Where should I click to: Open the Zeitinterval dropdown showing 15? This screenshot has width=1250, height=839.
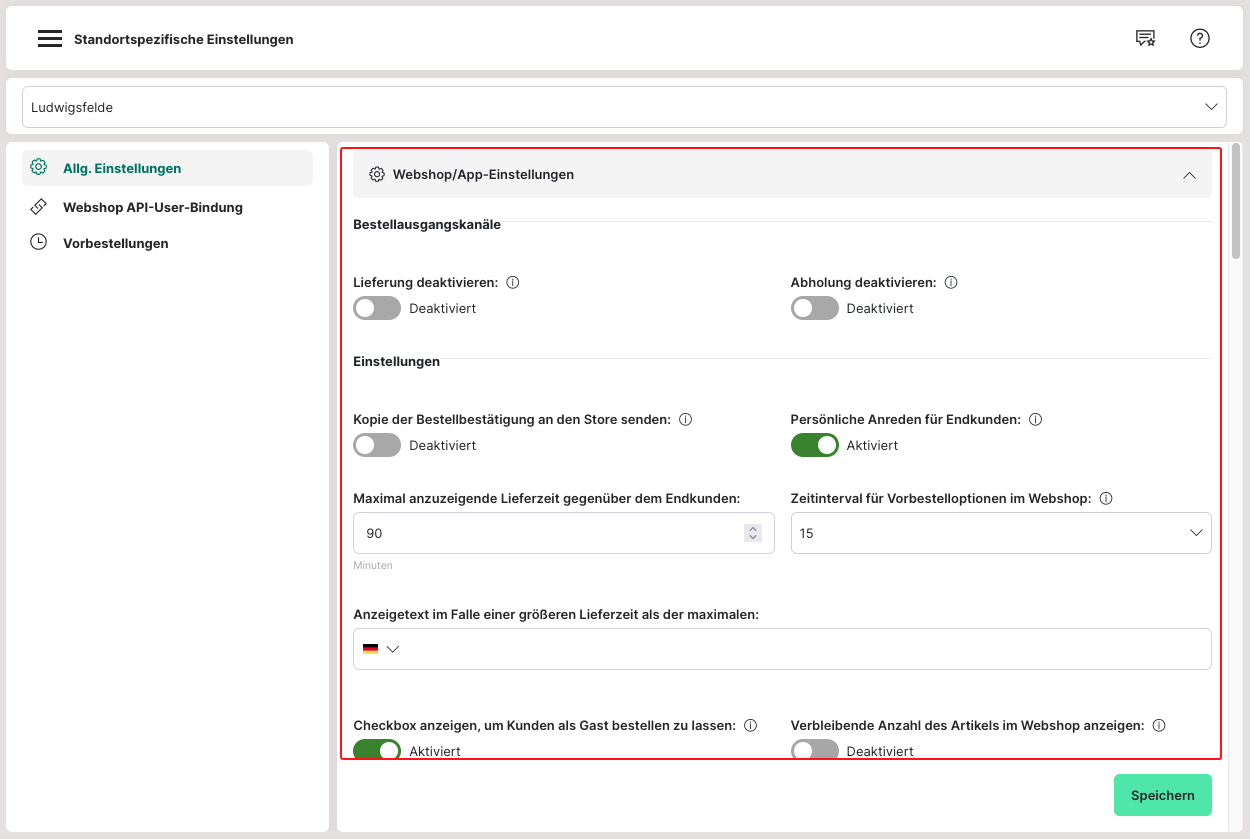(1000, 533)
